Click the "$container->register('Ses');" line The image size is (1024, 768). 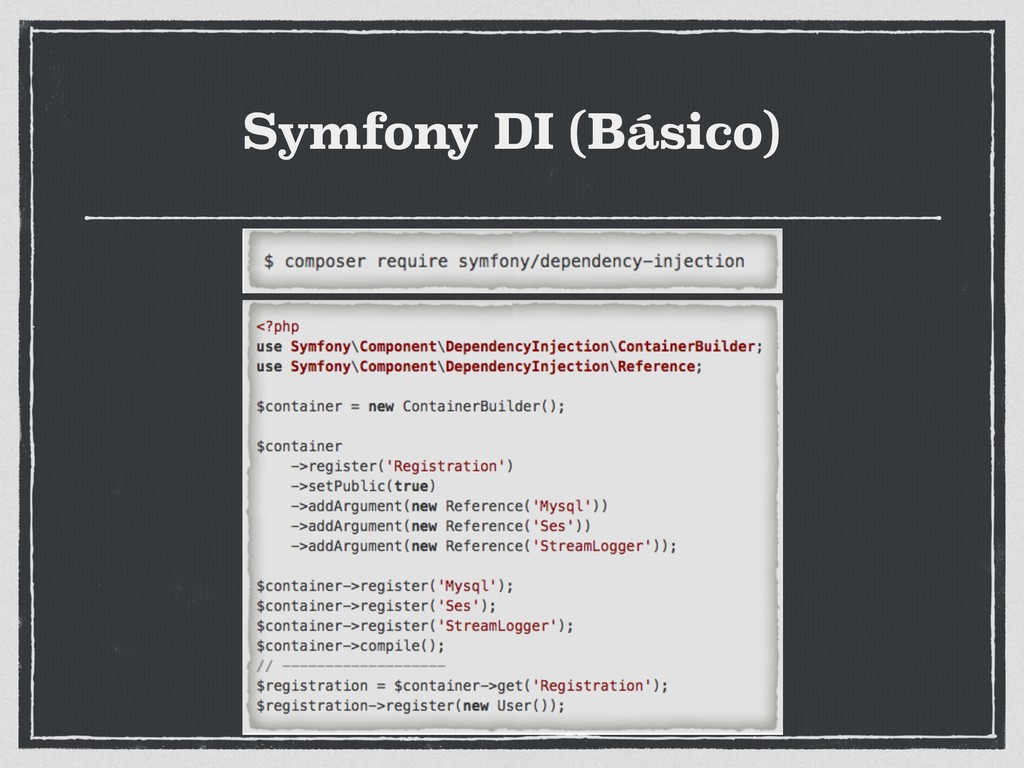(376, 605)
